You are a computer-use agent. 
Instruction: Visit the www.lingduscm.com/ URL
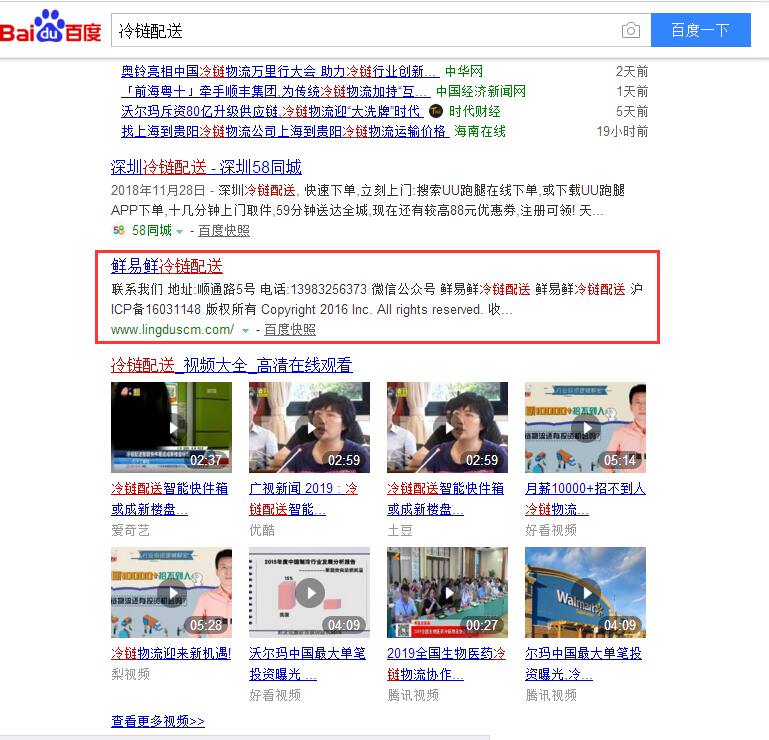172,330
